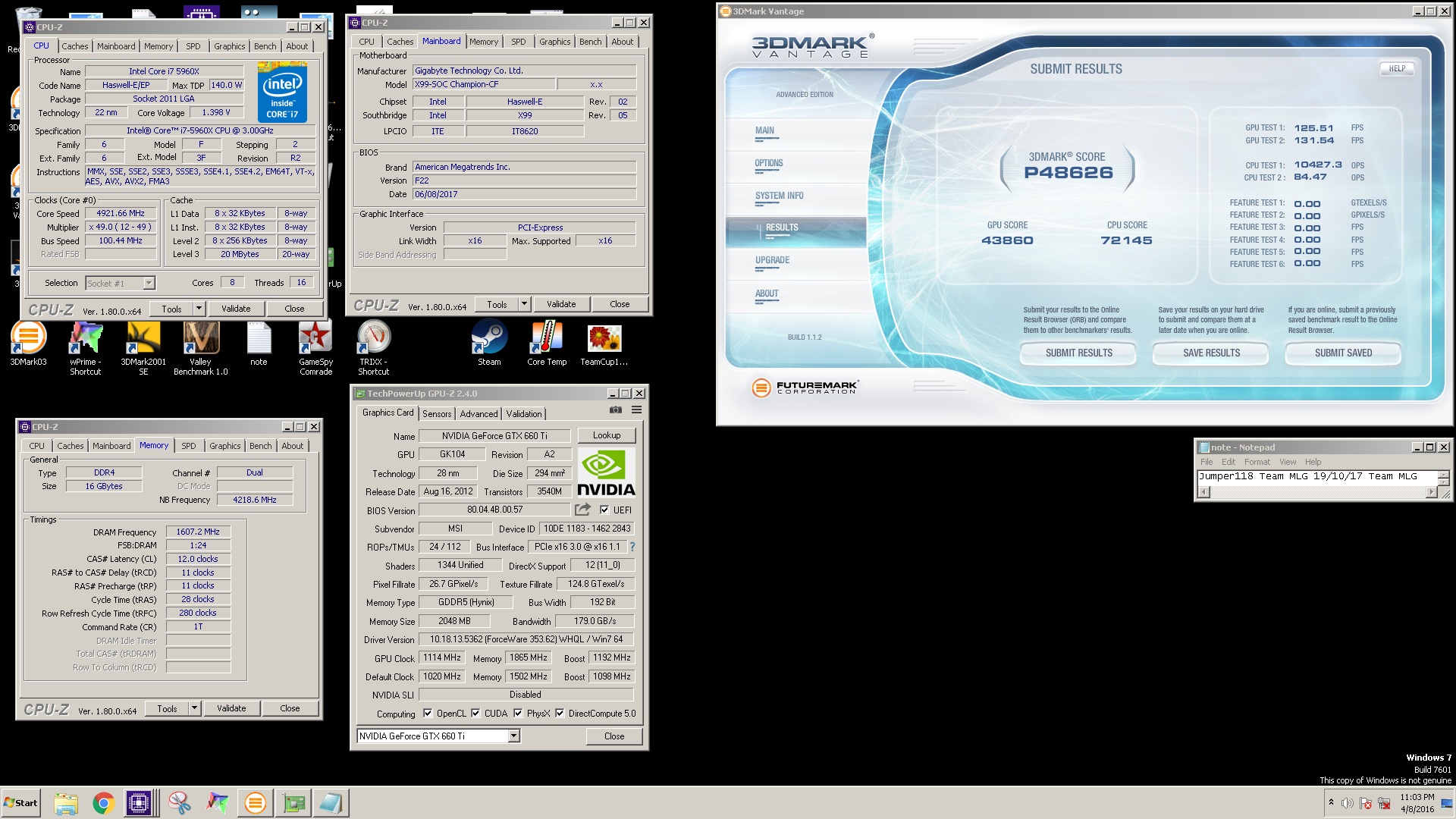Launch Steam from the desktop
The width and height of the screenshot is (1456, 819).
pos(489,344)
